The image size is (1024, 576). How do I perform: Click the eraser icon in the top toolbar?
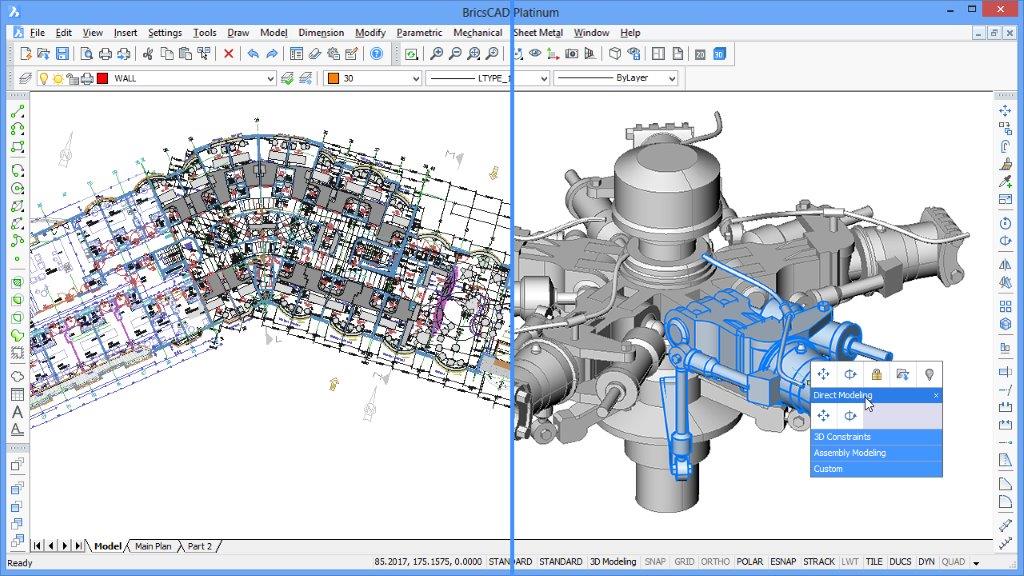[315, 54]
